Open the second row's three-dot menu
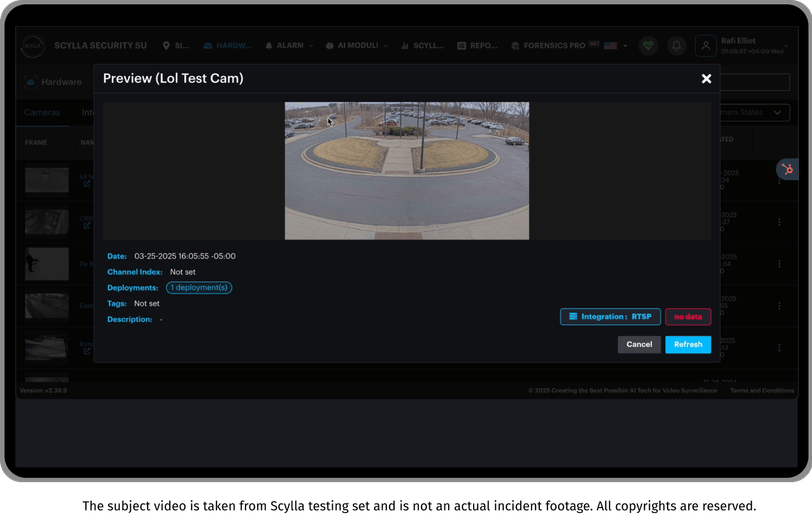 (x=779, y=222)
